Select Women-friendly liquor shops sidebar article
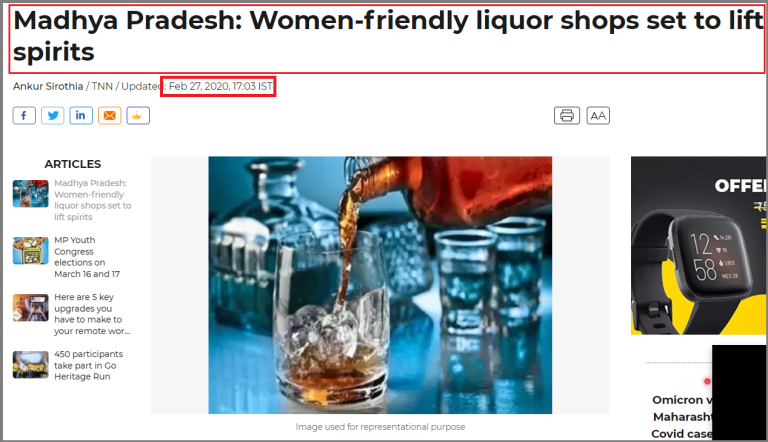Viewport: 768px width, 442px height. [x=93, y=199]
